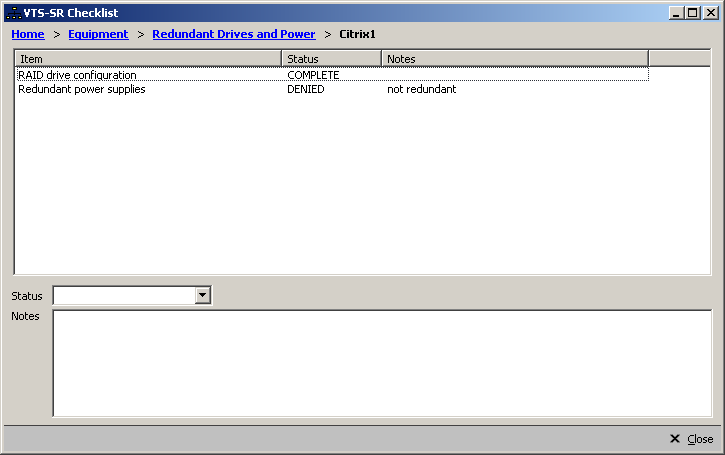Click inside the Status combo box field
The image size is (725, 455).
pos(123,295)
